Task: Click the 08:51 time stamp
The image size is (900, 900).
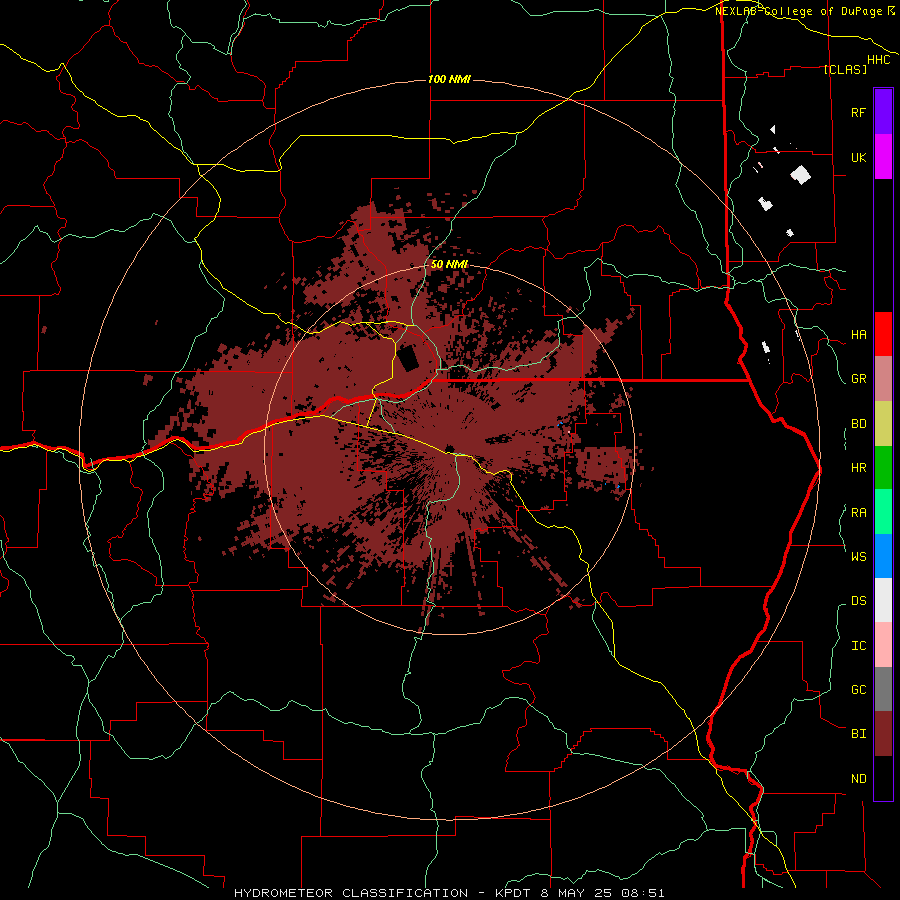Action: pos(641,893)
